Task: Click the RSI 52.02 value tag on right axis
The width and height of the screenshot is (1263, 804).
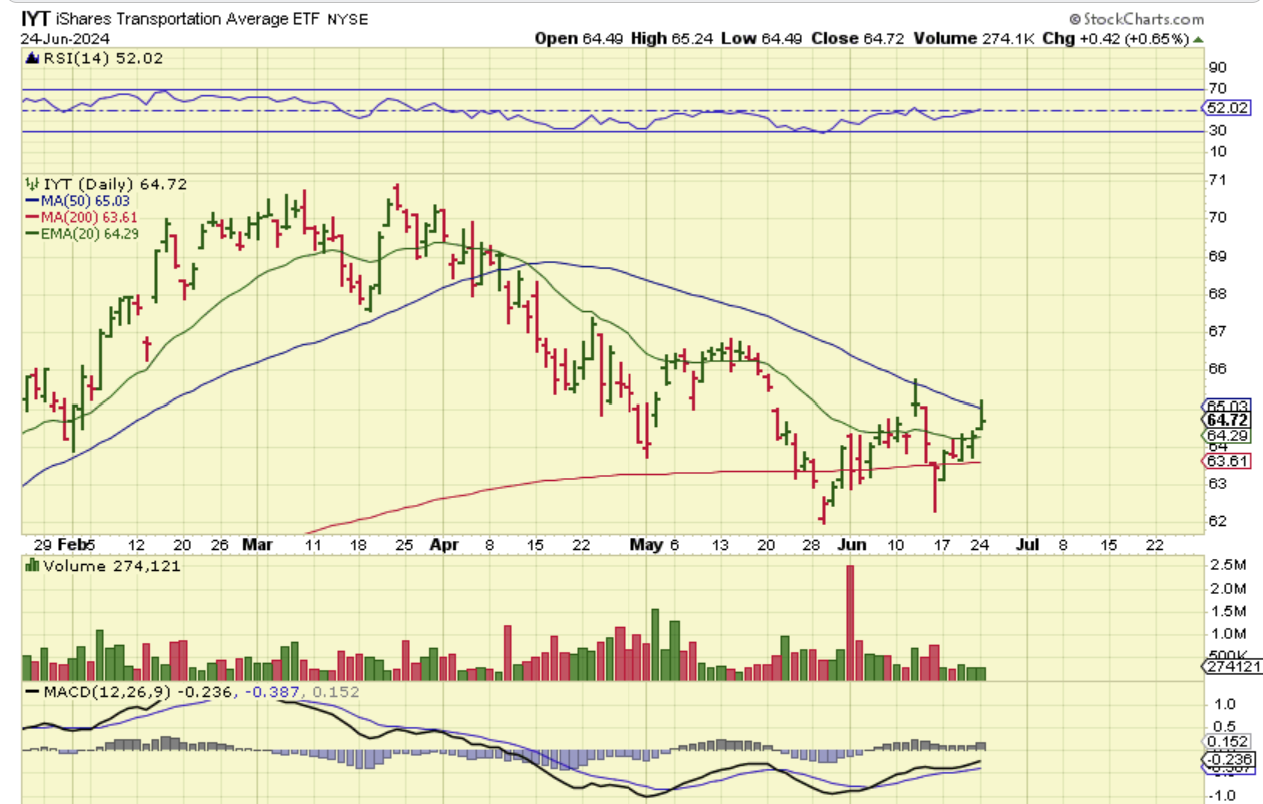Action: [1225, 108]
